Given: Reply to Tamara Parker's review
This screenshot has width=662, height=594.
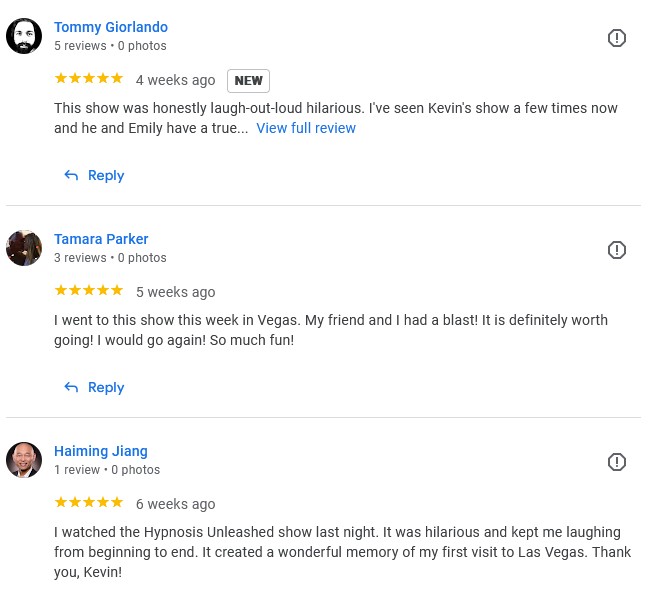Looking at the screenshot, I should [94, 387].
